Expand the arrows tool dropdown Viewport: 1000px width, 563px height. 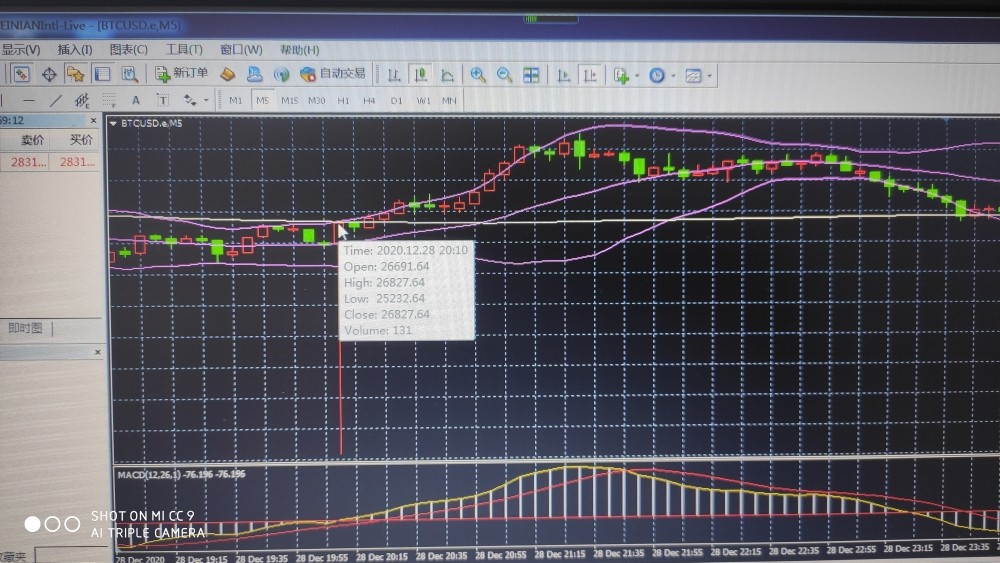point(206,101)
